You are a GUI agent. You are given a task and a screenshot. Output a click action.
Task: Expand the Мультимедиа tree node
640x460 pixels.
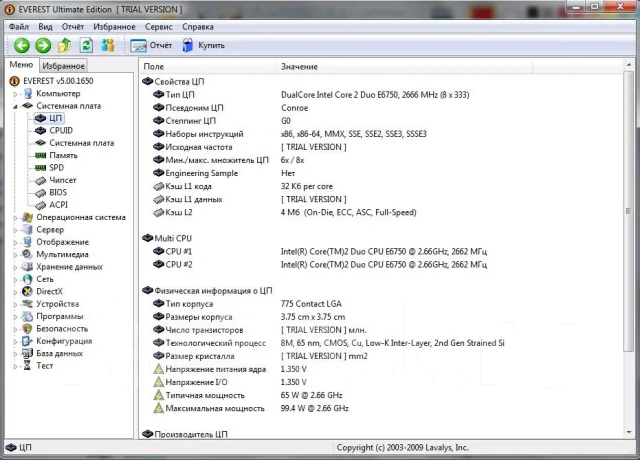[x=15, y=254]
